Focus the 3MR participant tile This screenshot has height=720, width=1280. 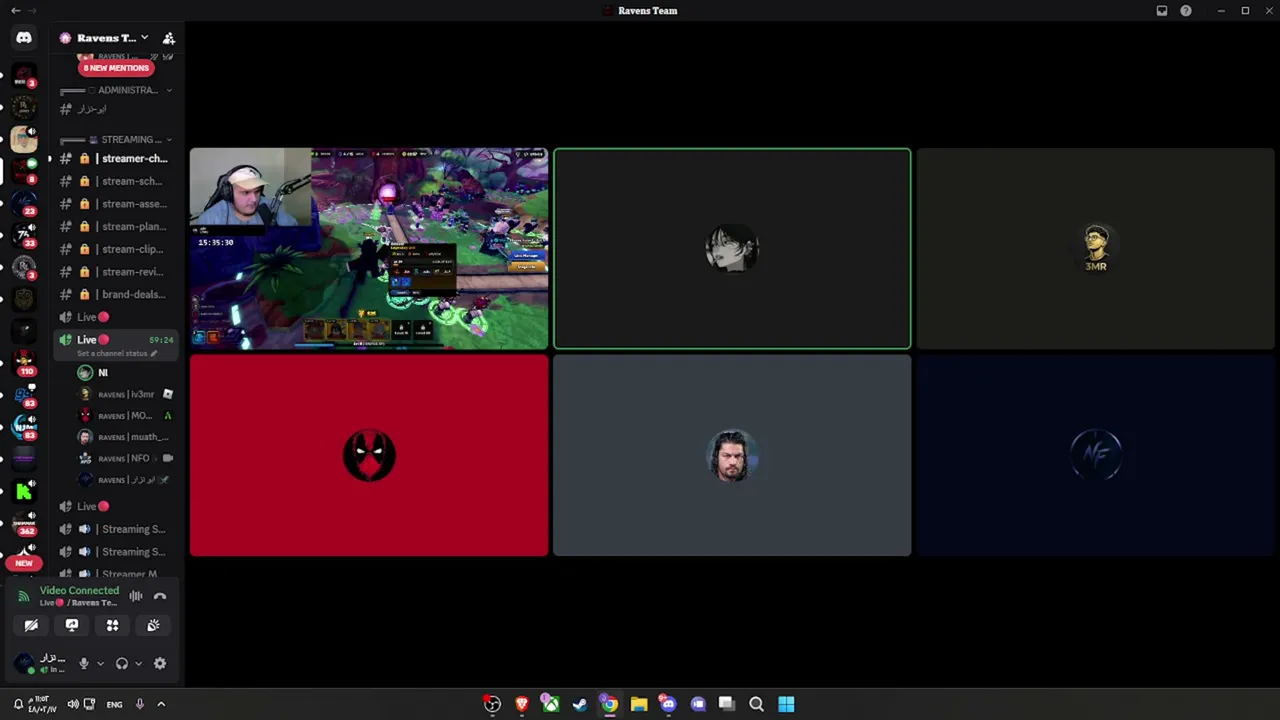[x=1096, y=249]
